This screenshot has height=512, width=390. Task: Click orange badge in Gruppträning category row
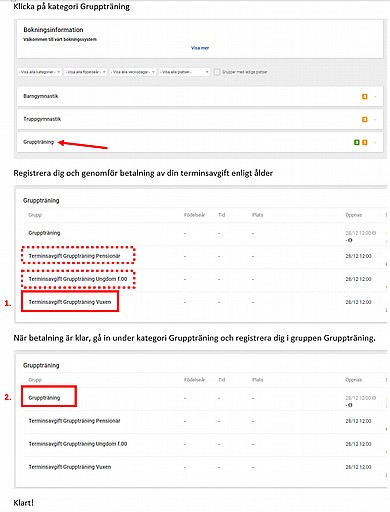(365, 142)
